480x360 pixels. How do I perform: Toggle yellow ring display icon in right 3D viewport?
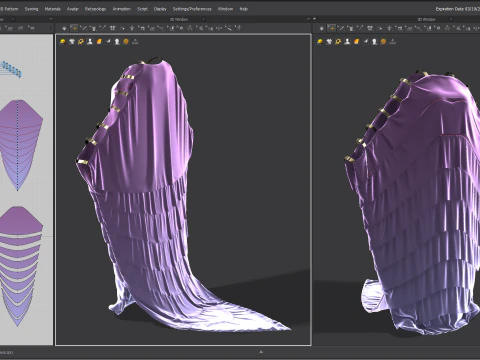click(x=338, y=41)
